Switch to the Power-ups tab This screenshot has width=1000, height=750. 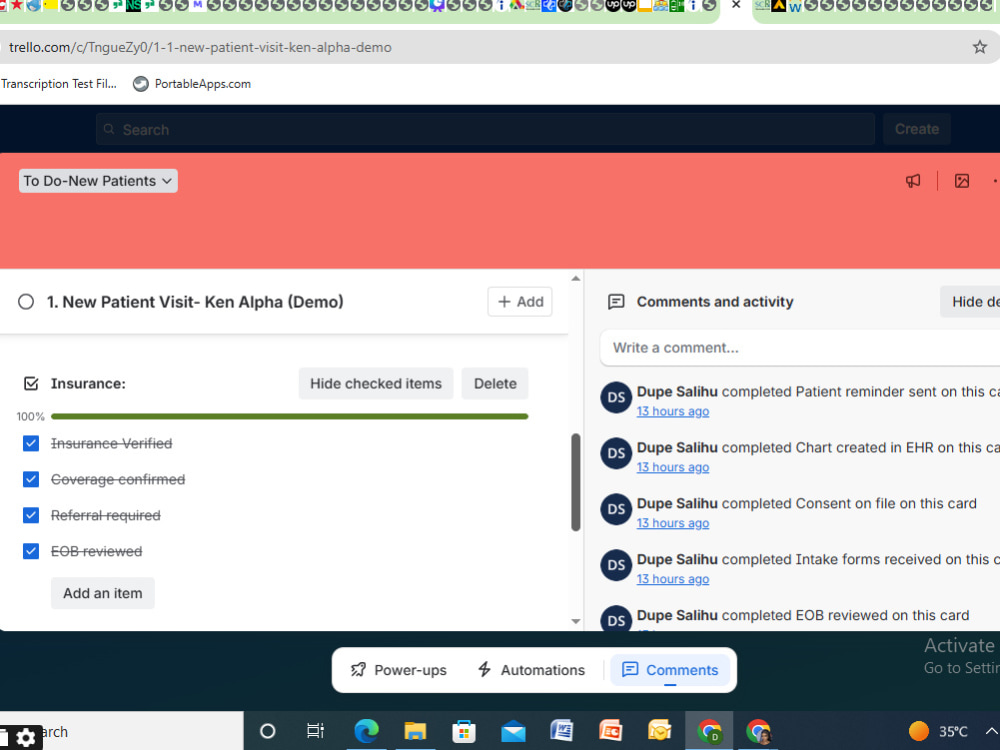click(399, 670)
